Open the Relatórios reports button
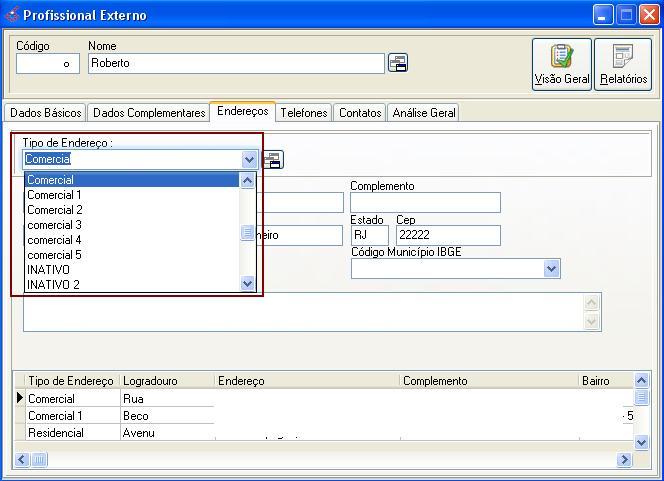Screen dimensions: 664x481 point(623,65)
